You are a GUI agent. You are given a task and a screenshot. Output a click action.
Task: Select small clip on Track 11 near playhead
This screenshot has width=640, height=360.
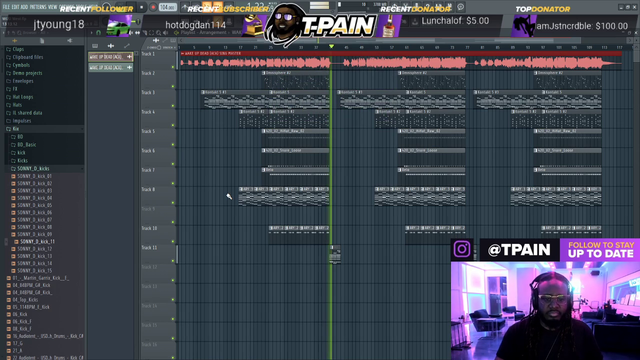(335, 255)
